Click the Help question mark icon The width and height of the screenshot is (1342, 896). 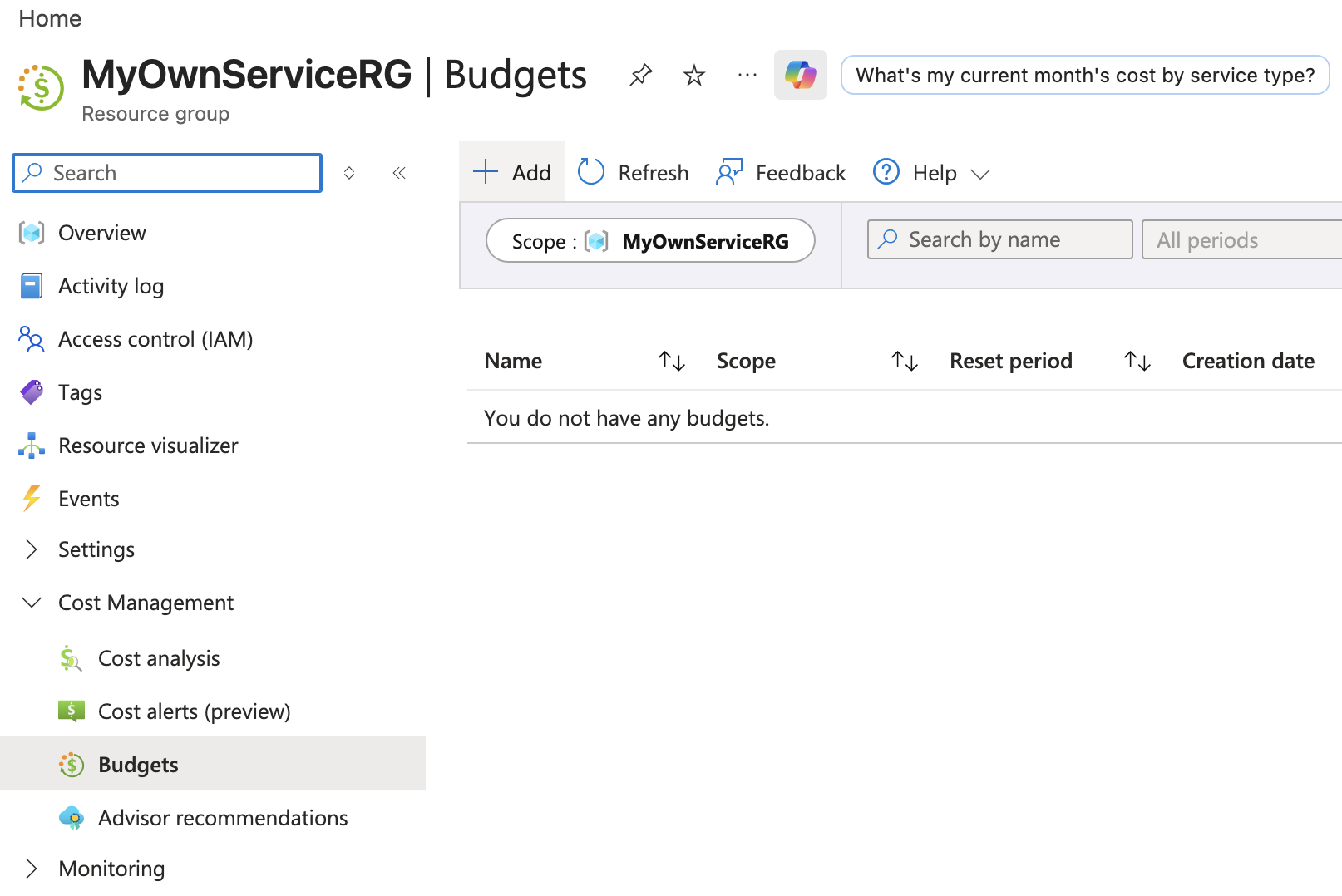tap(886, 172)
